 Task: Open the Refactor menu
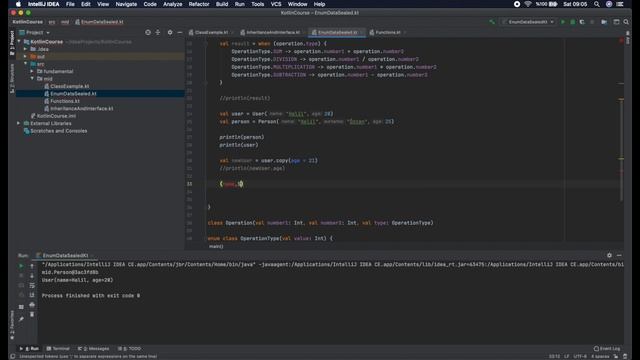[x=199, y=4]
